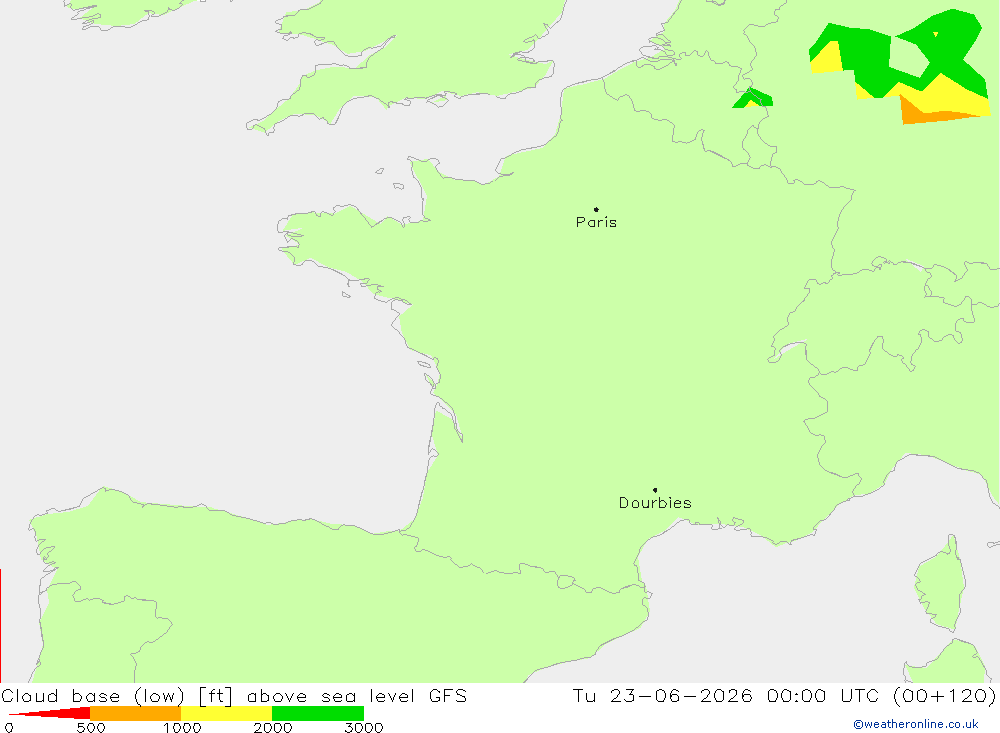Select the Paris location dot marker
The height and width of the screenshot is (733, 1000).
(596, 209)
